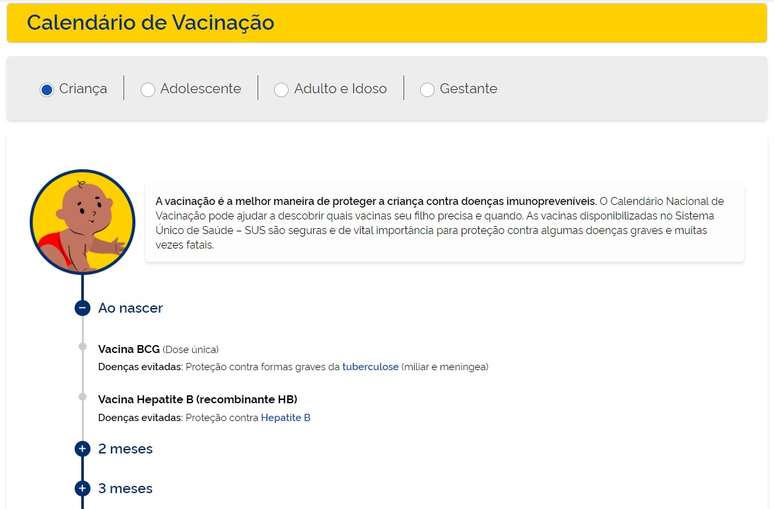Select the Criança radio button
774x509 pixels.
pos(46,89)
